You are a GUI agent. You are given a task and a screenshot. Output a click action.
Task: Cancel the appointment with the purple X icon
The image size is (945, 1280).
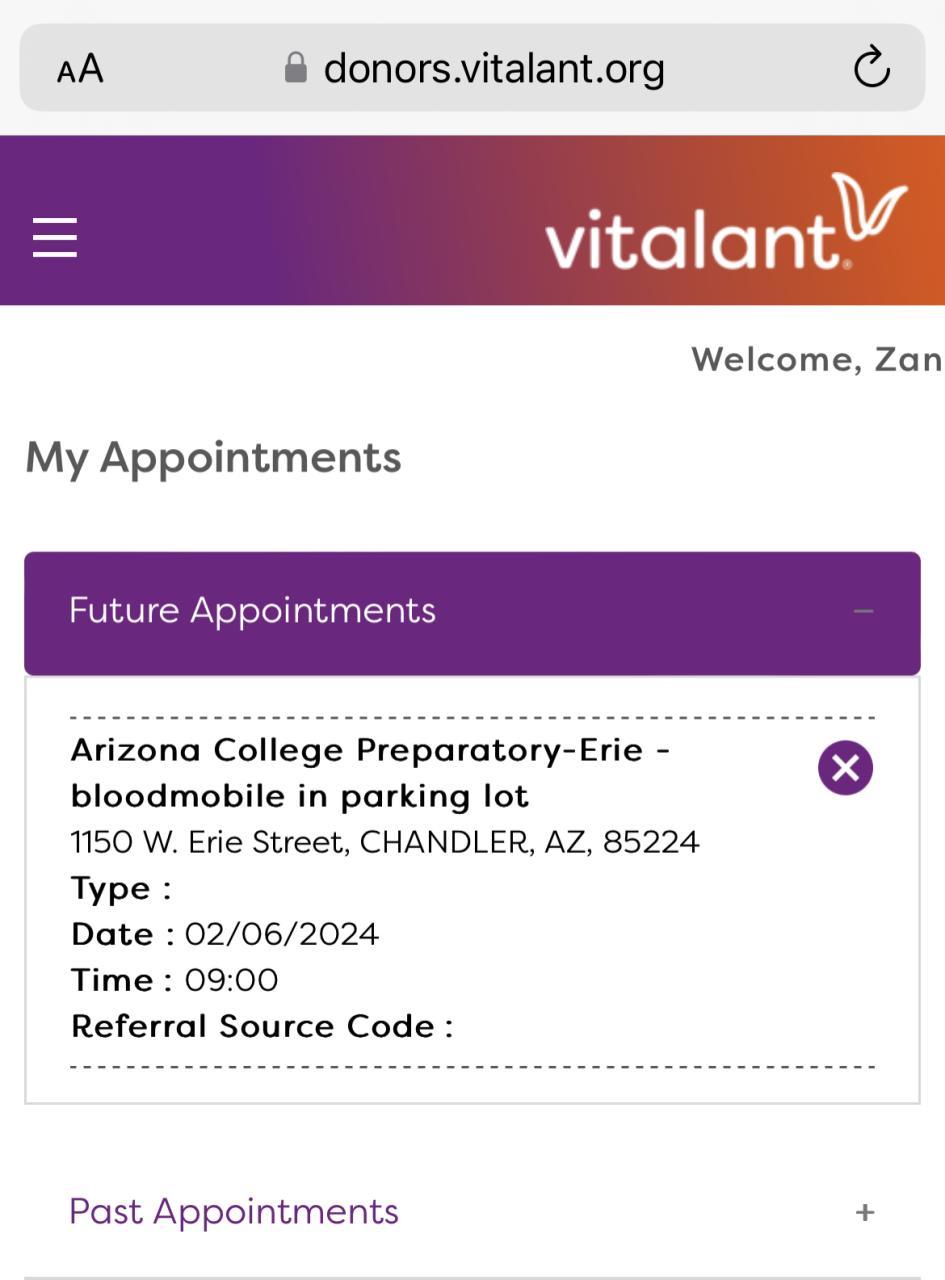point(845,768)
